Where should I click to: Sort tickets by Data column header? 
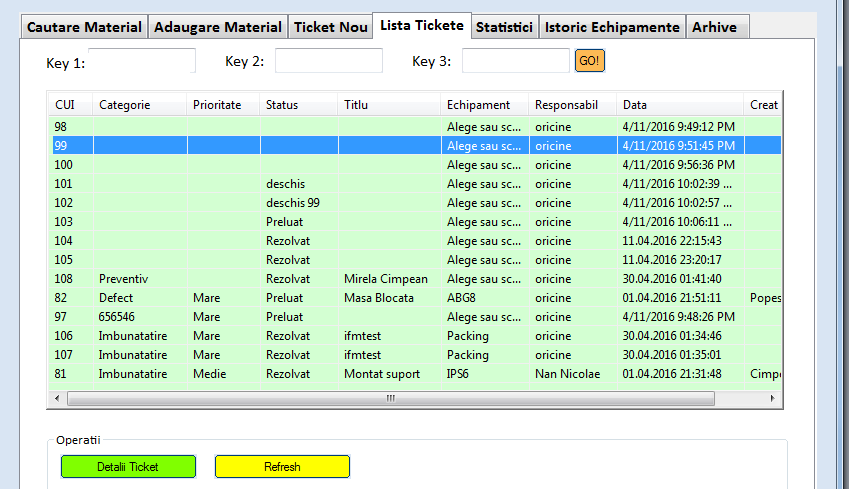681,105
